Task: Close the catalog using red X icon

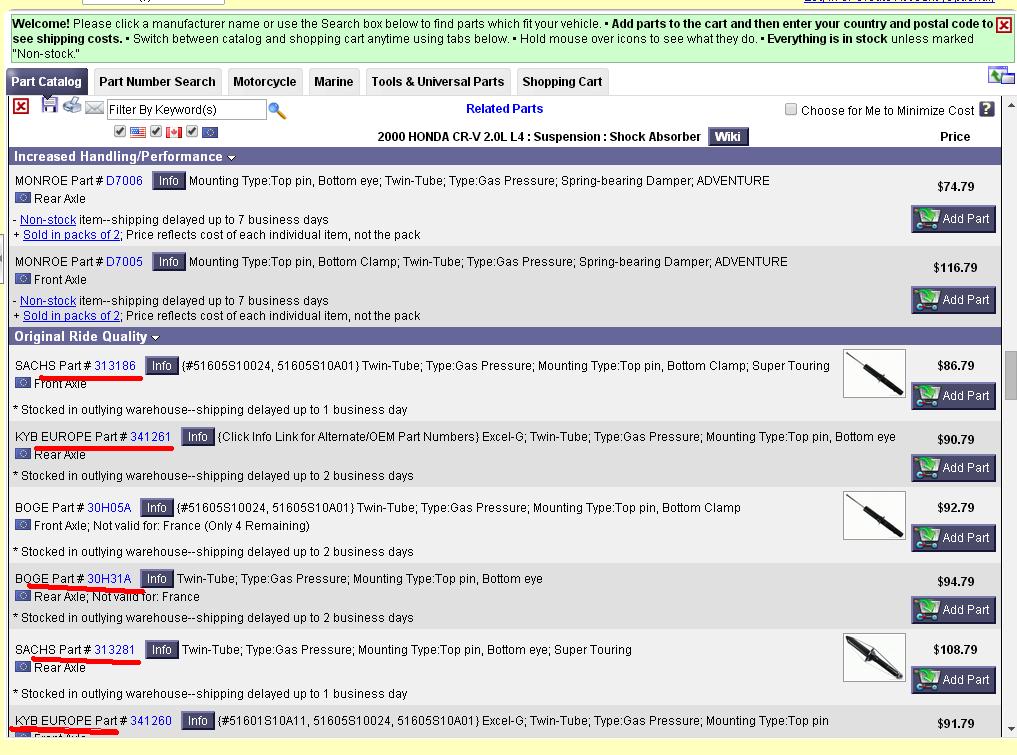Action: [21, 106]
